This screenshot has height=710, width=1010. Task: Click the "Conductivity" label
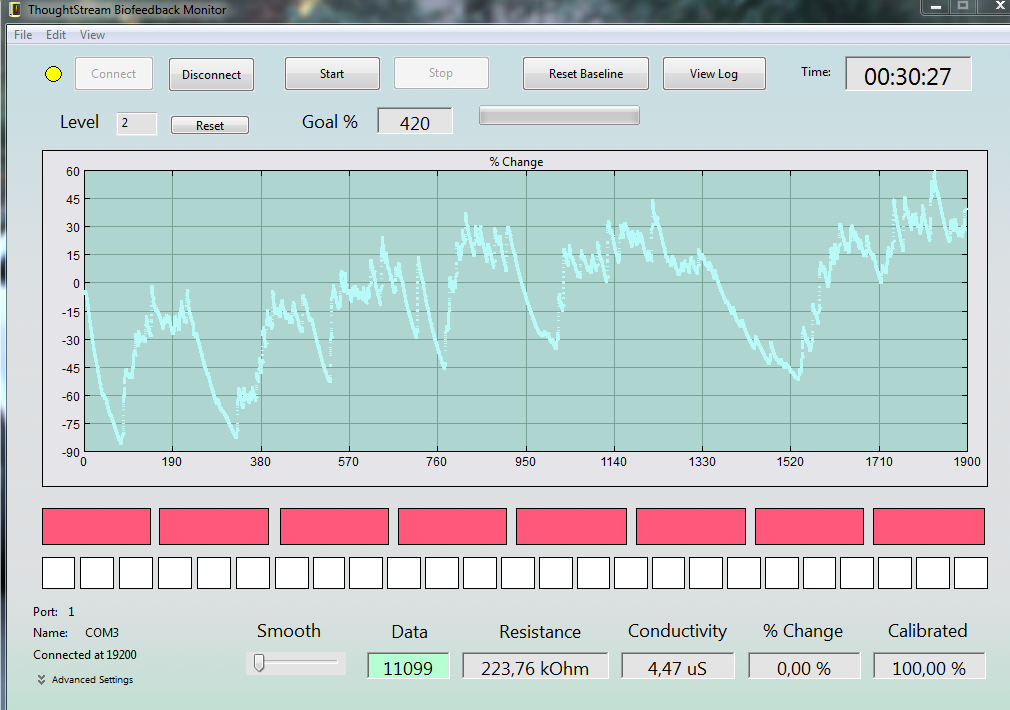[x=678, y=631]
